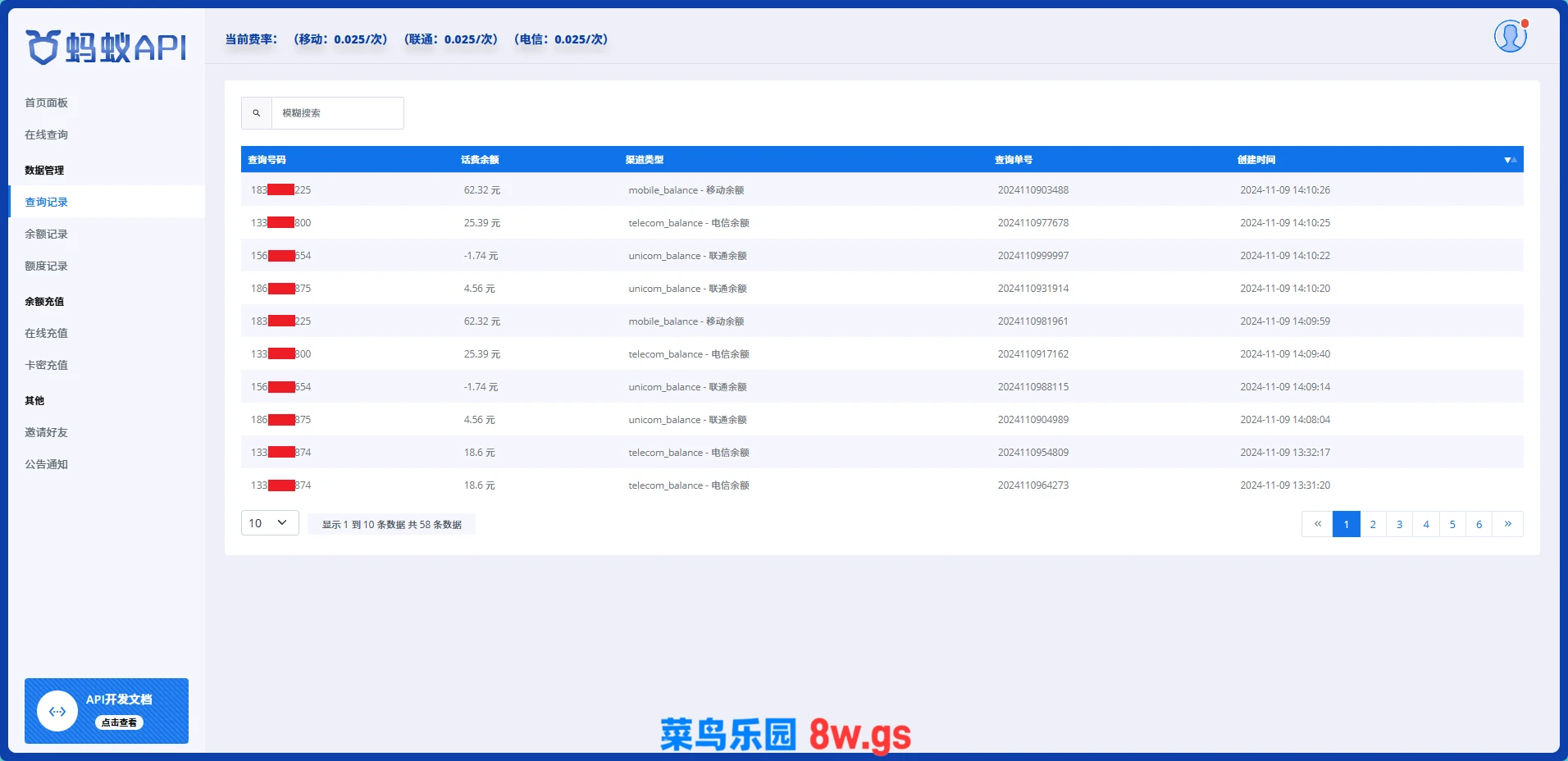Open 在线查询 menu item
The width and height of the screenshot is (1568, 761).
click(x=47, y=134)
